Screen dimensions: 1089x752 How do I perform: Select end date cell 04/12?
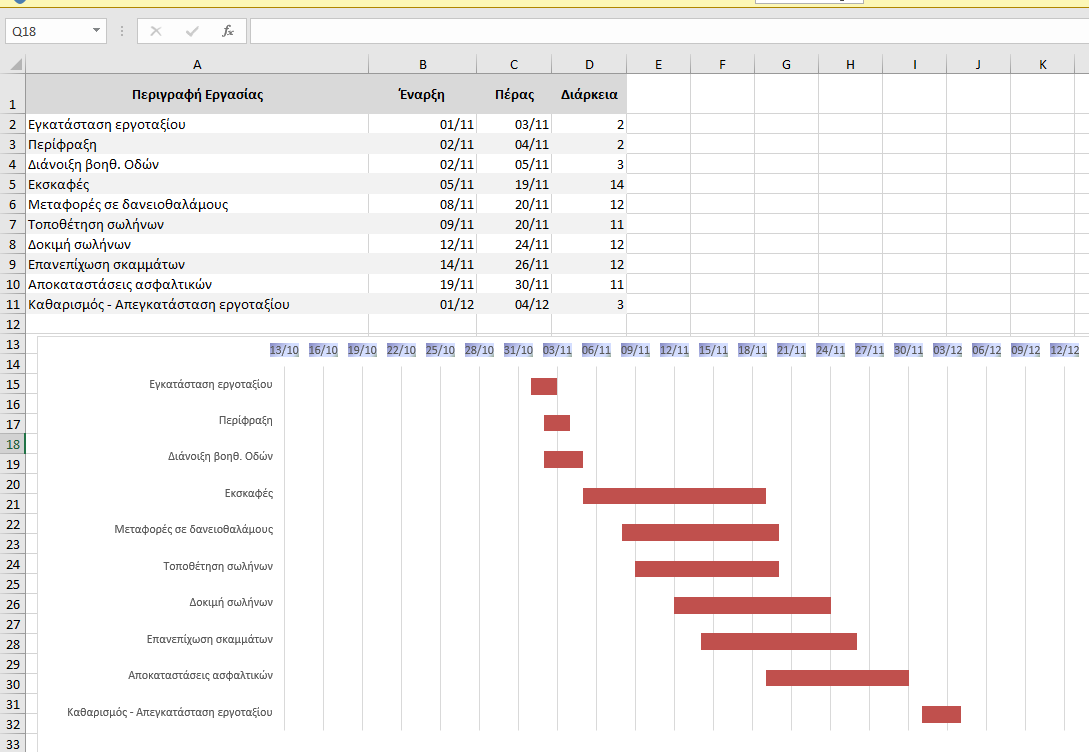514,305
